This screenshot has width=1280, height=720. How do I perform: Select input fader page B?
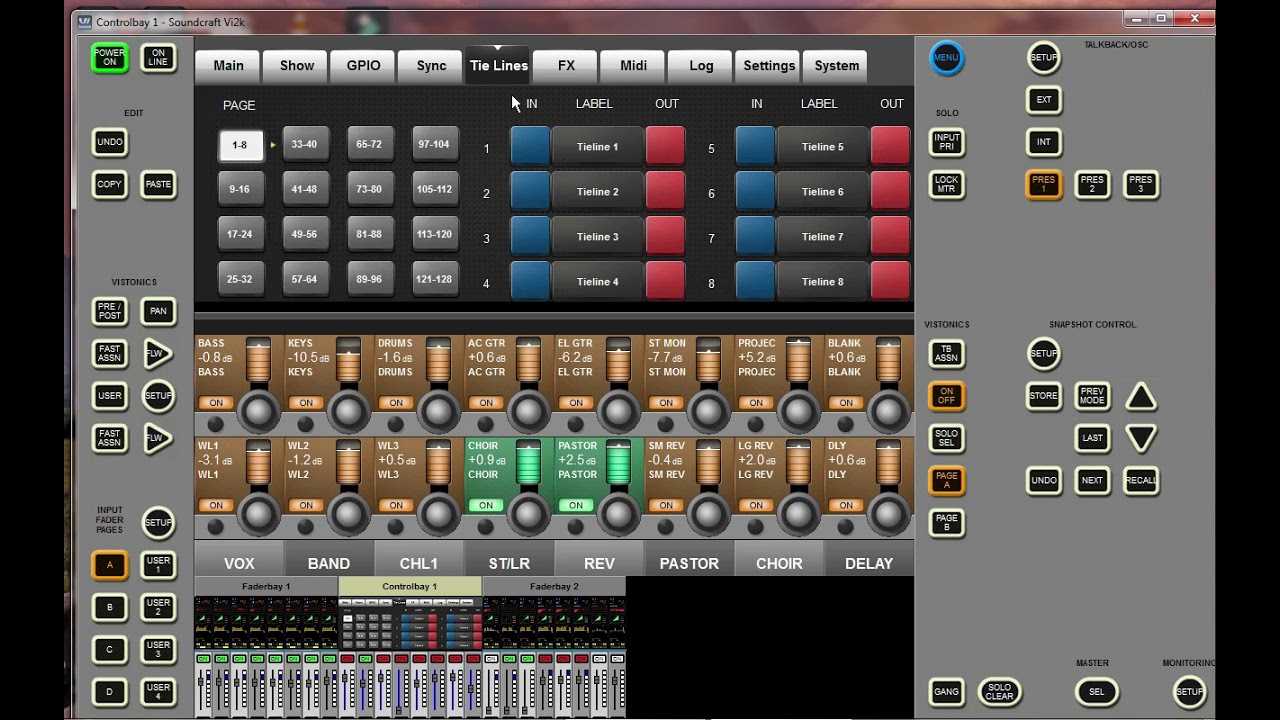(x=110, y=607)
